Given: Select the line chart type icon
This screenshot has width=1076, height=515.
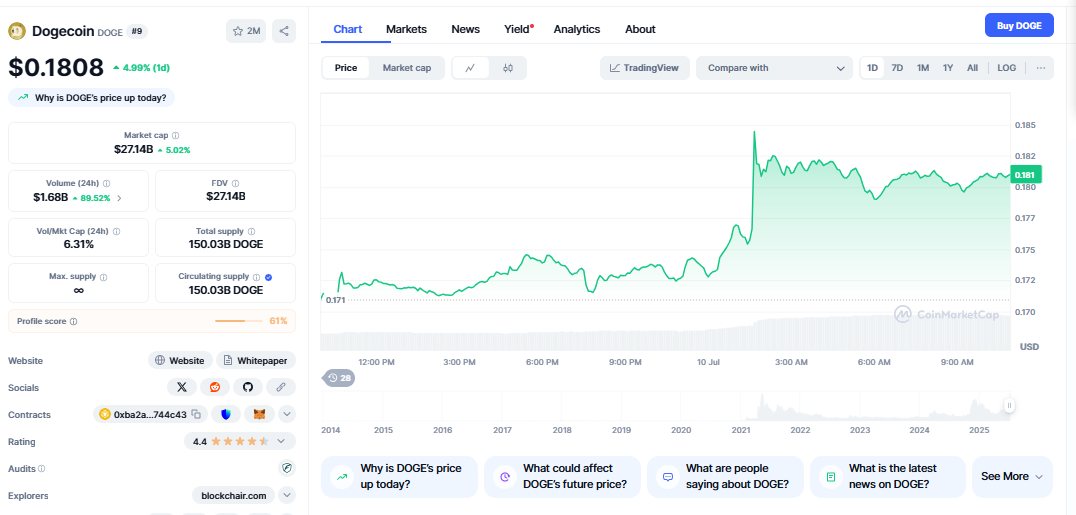Looking at the screenshot, I should click(470, 68).
